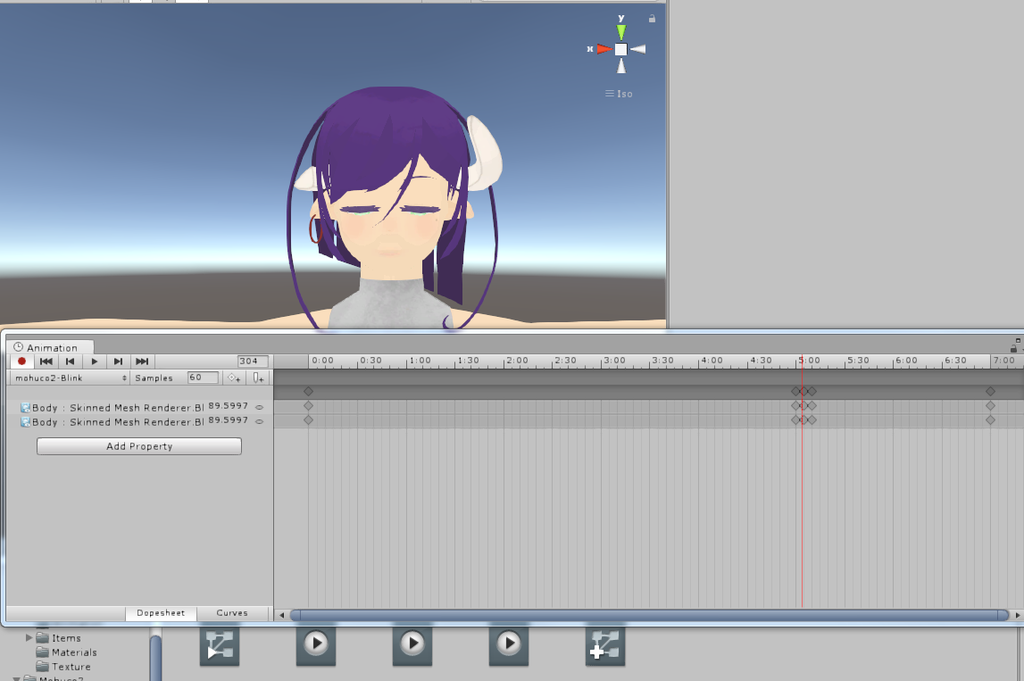Click the clock icon on the Animation tab
Image resolution: width=1024 pixels, height=681 pixels.
tap(18, 347)
